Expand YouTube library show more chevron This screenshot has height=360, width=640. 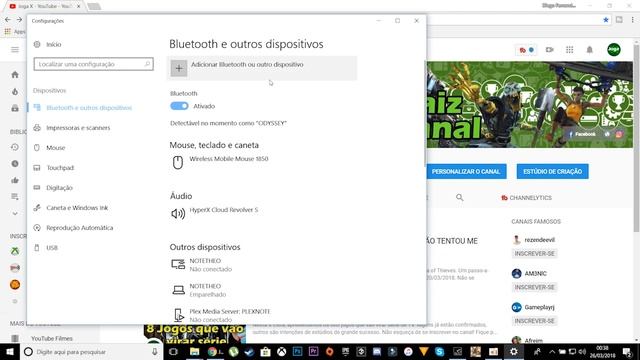click(x=15, y=213)
